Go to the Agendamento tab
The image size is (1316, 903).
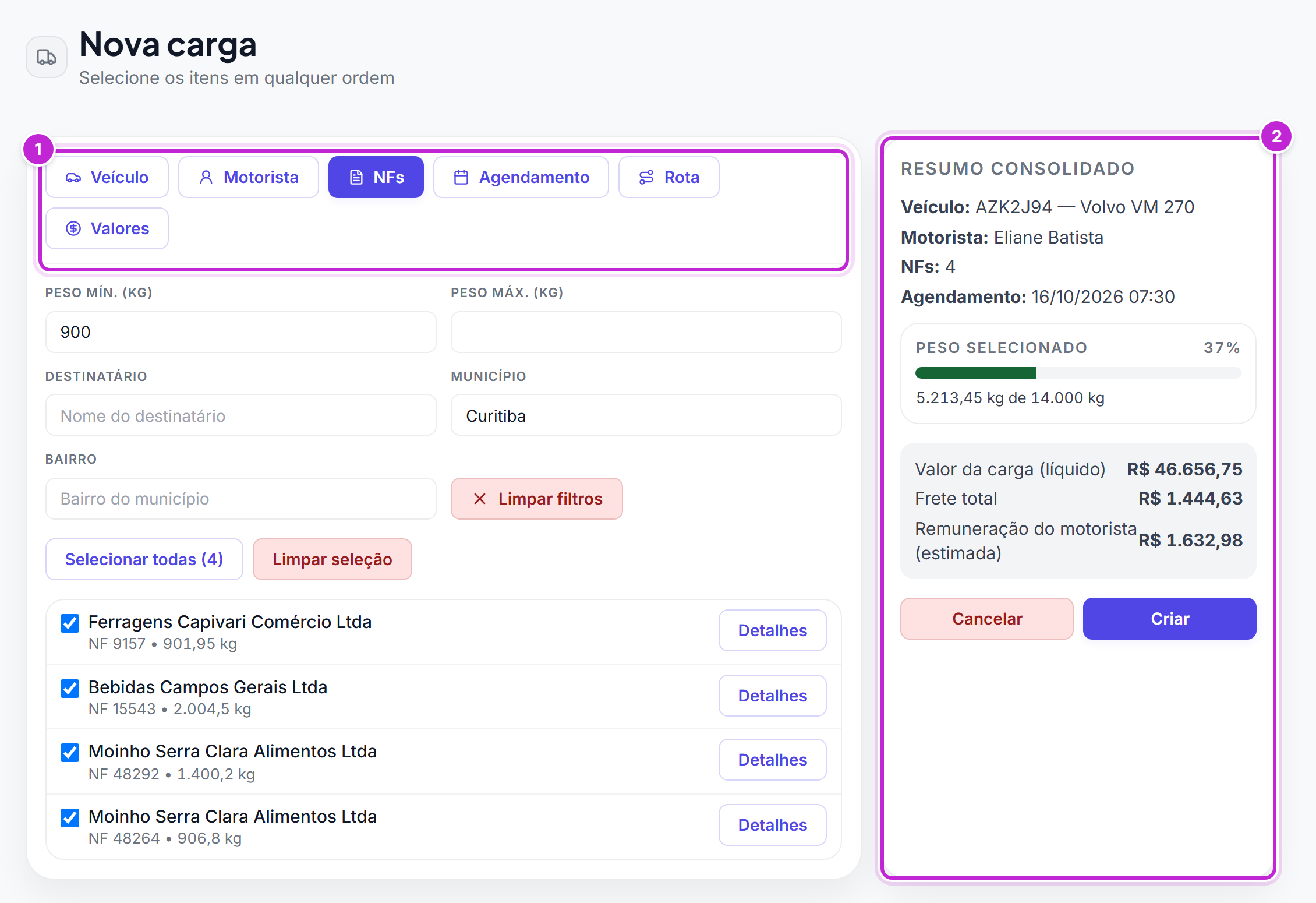point(521,177)
